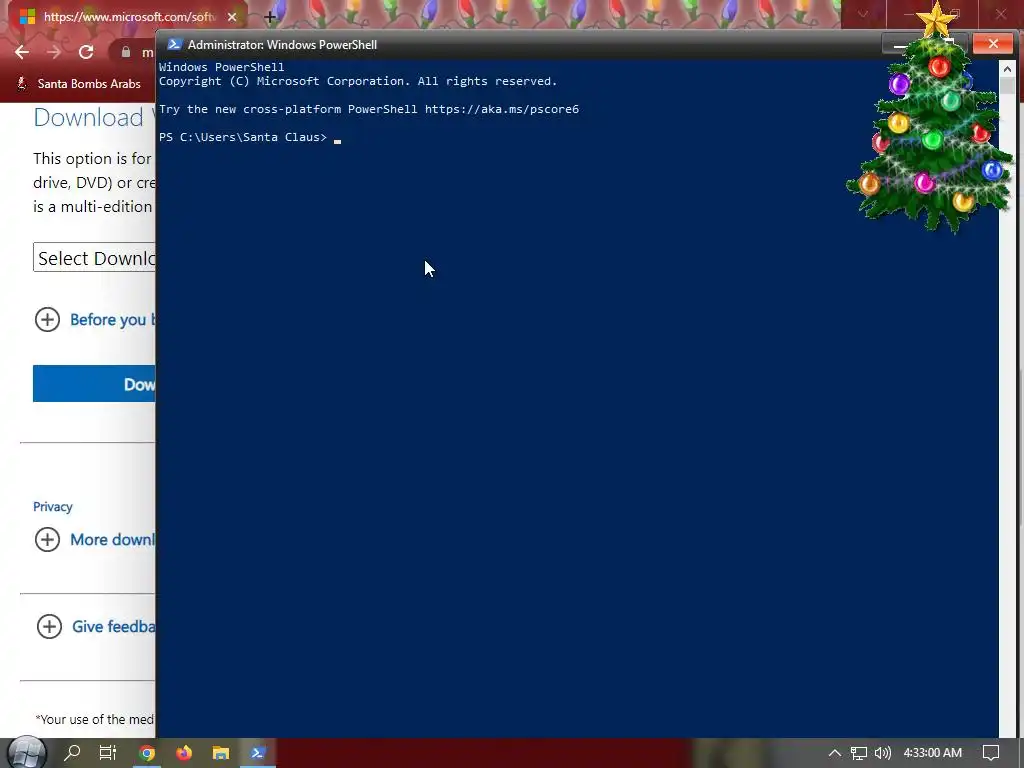
Task: Click the browser back arrow
Action: click(x=22, y=52)
